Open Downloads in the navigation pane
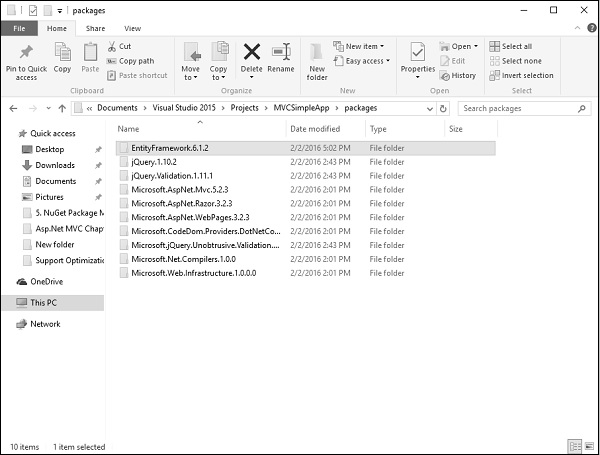This screenshot has height=455, width=600. (49, 165)
